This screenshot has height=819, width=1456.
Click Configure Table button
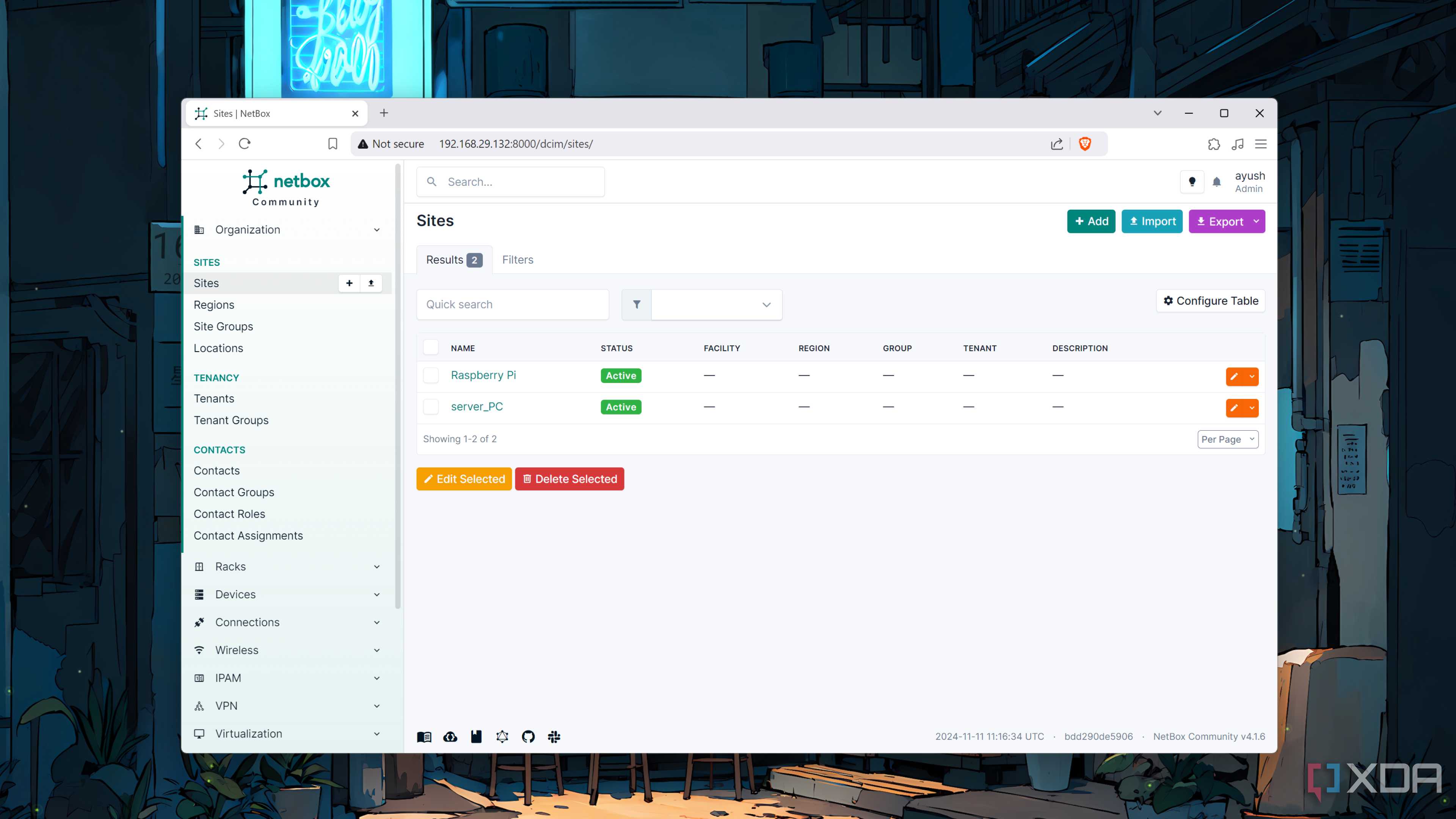click(1210, 301)
